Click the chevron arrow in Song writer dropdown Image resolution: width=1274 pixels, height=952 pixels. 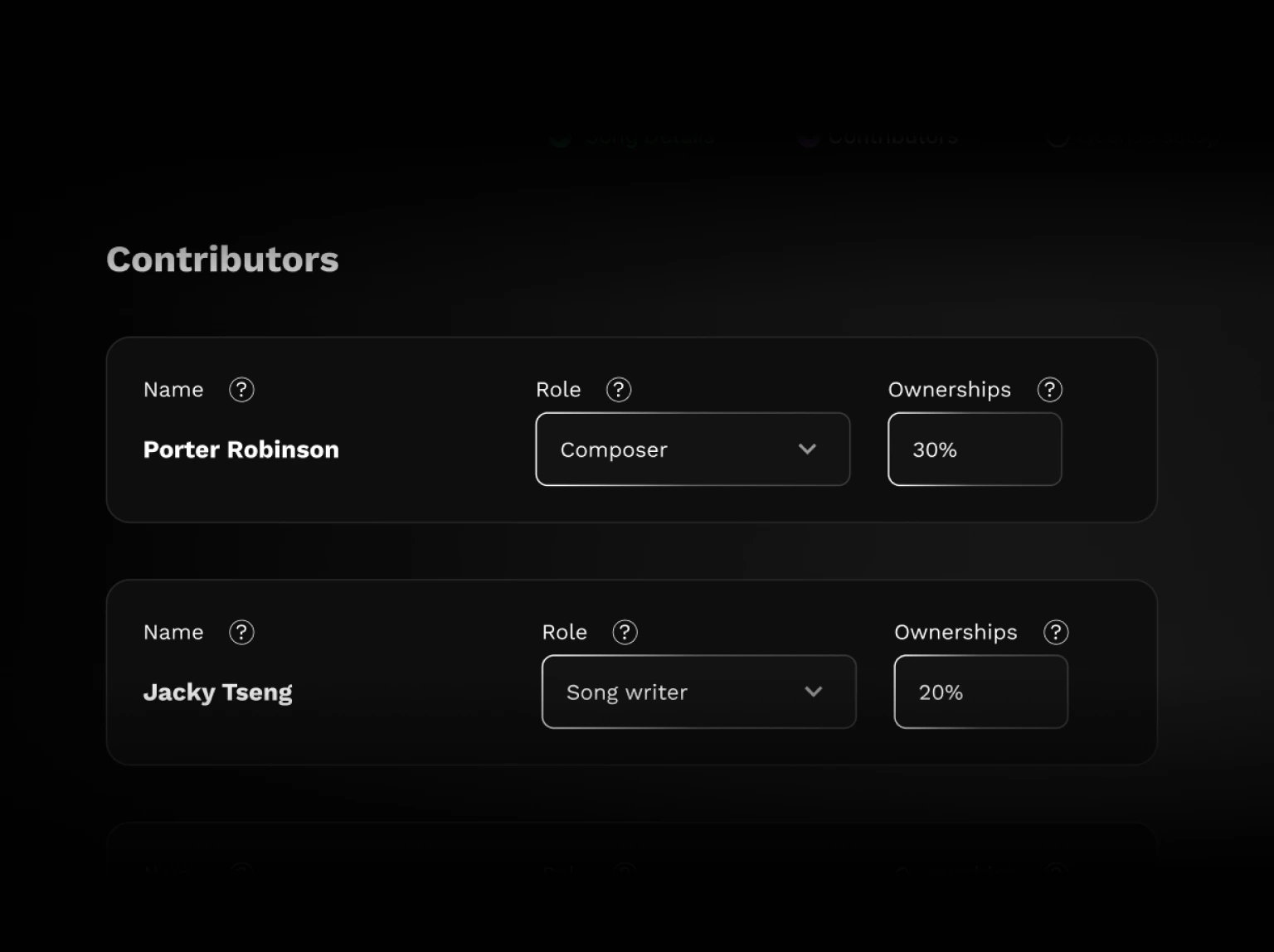tap(813, 692)
